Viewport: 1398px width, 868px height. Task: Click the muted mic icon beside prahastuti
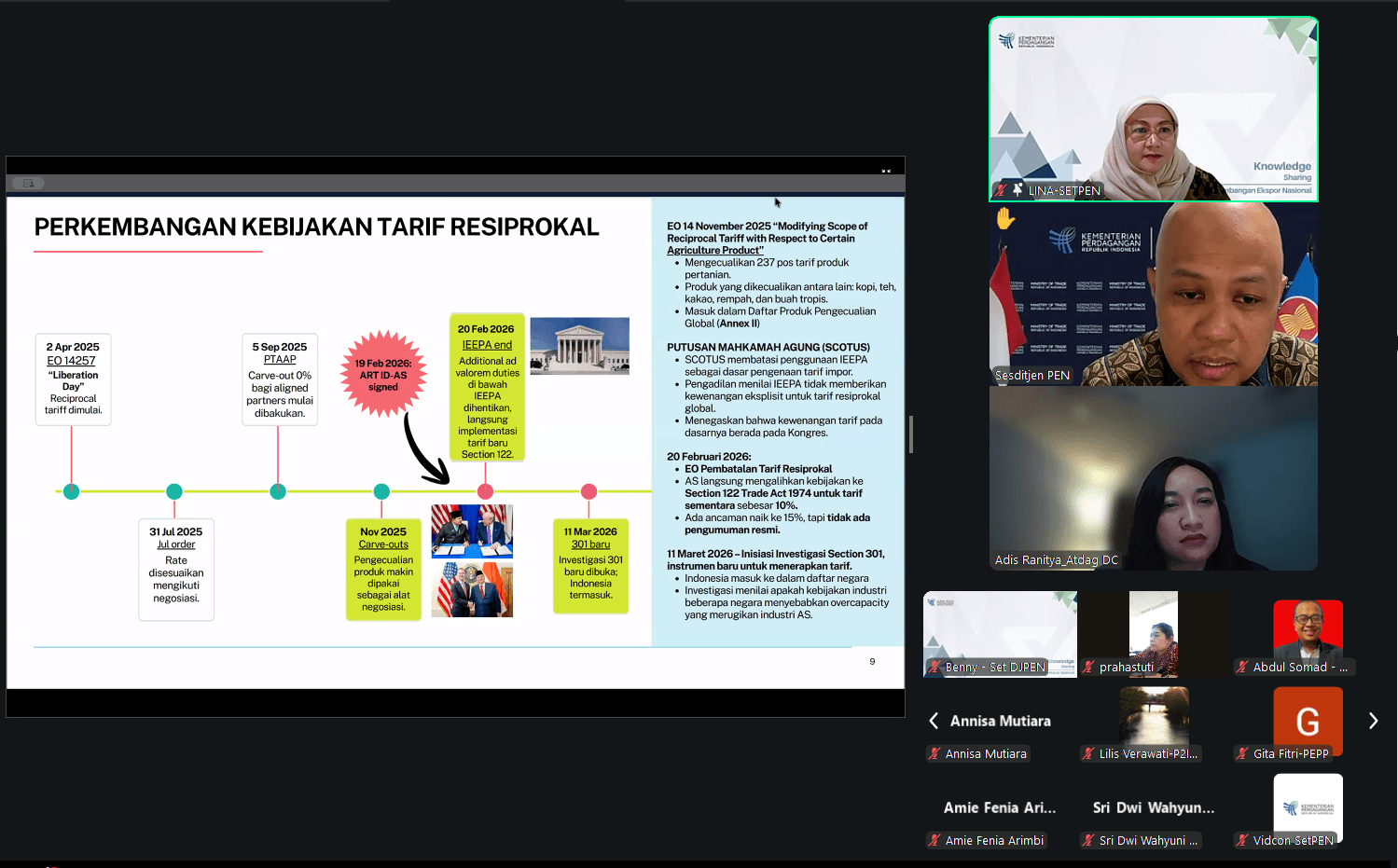click(x=1088, y=667)
